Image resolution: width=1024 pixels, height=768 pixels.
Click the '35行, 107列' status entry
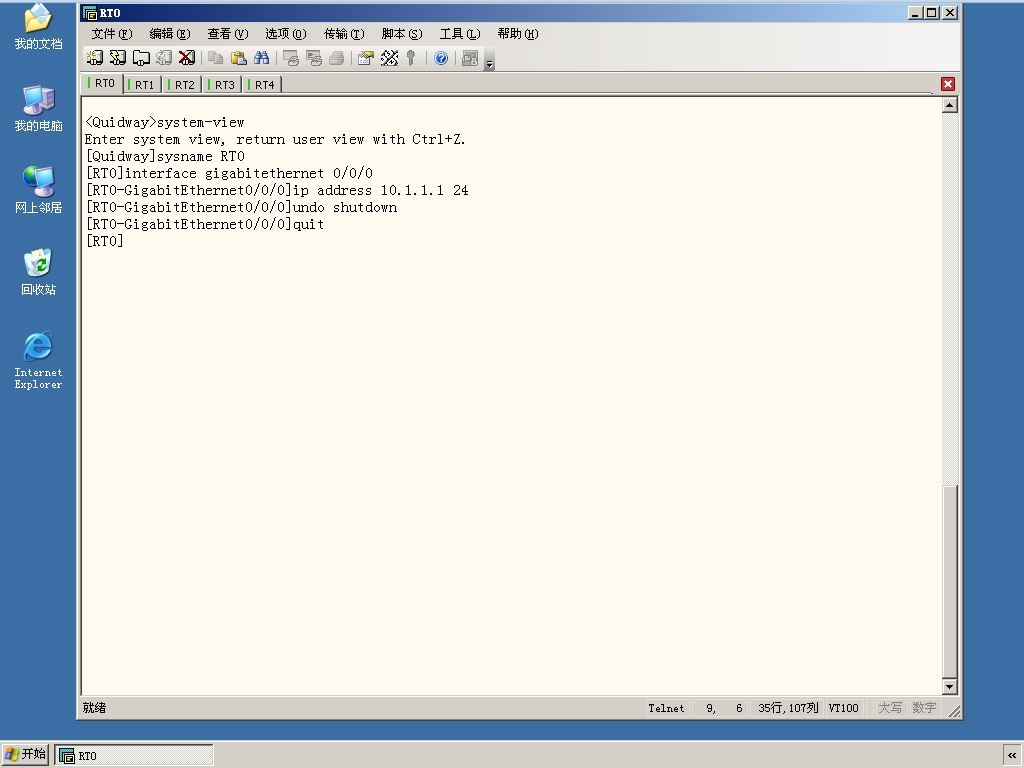(788, 708)
